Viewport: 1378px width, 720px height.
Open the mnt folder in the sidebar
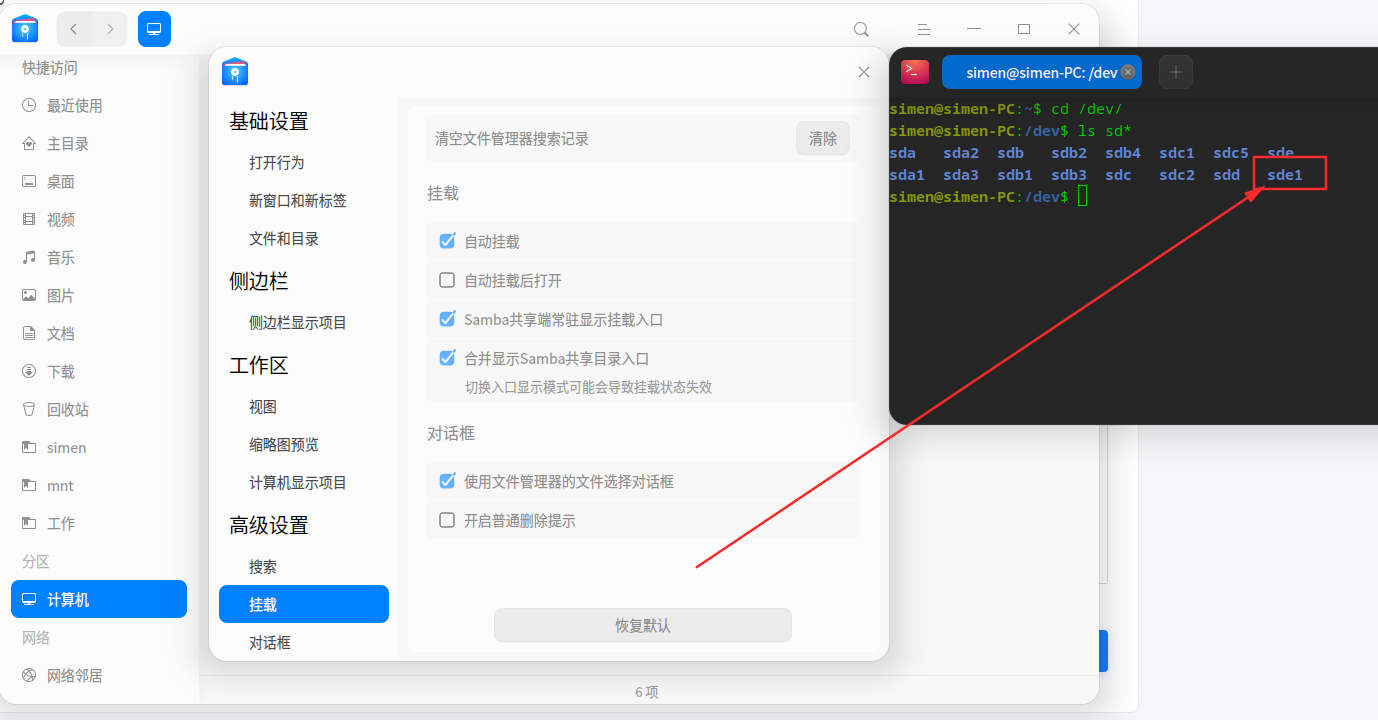pyautogui.click(x=99, y=486)
